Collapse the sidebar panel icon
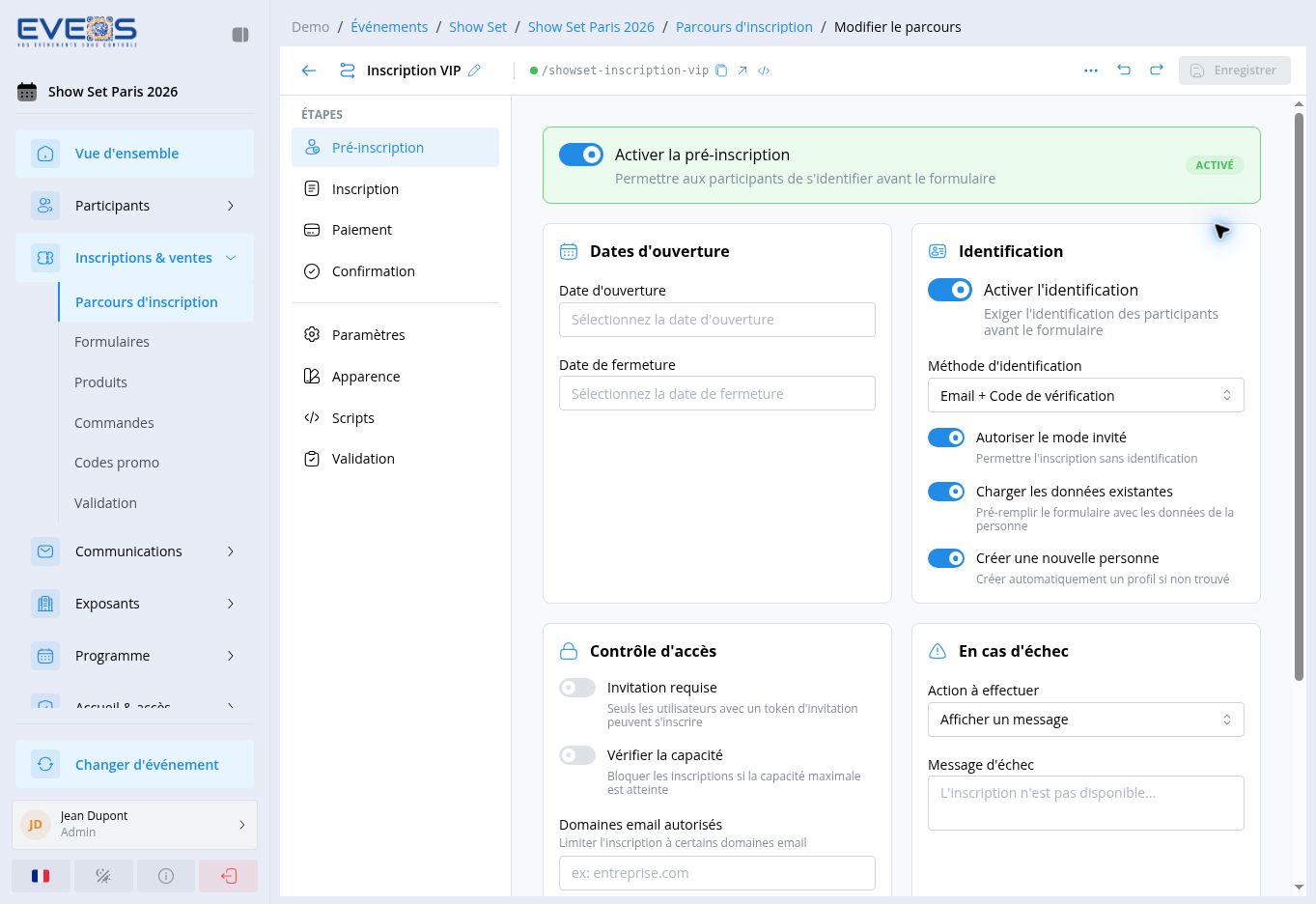Screen dimensions: 1316x904 240,35
